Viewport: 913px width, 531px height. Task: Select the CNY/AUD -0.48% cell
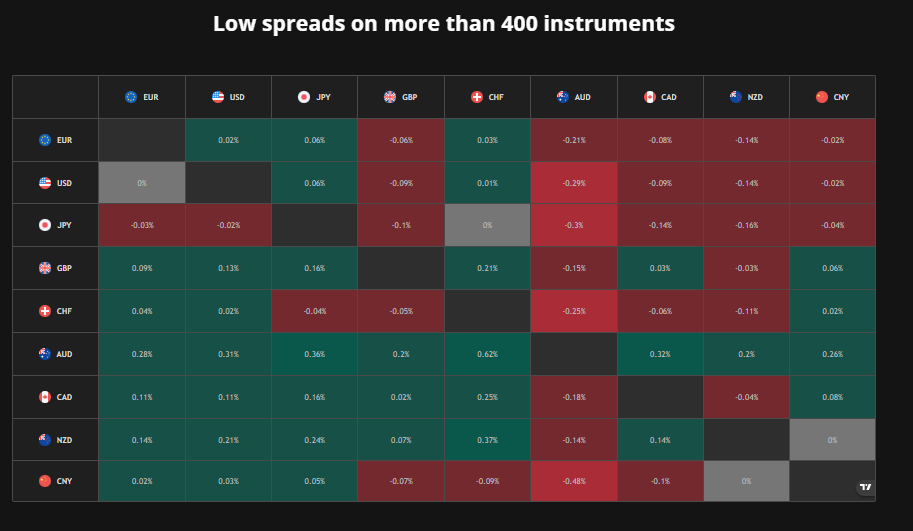click(x=574, y=481)
